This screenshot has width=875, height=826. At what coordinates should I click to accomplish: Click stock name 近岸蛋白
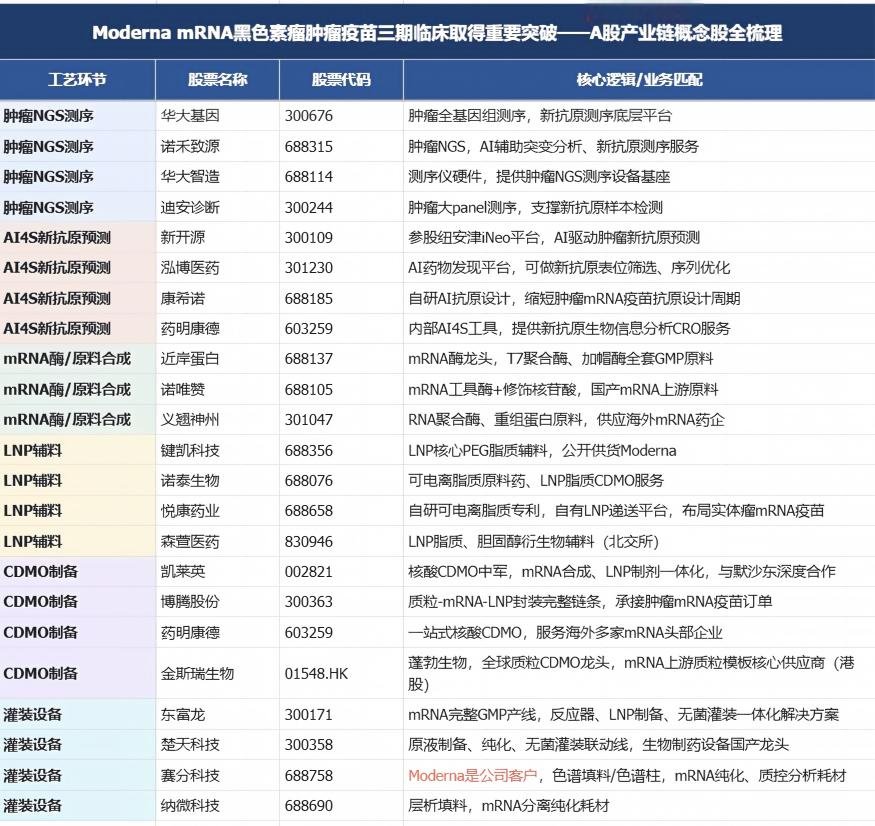click(x=190, y=359)
